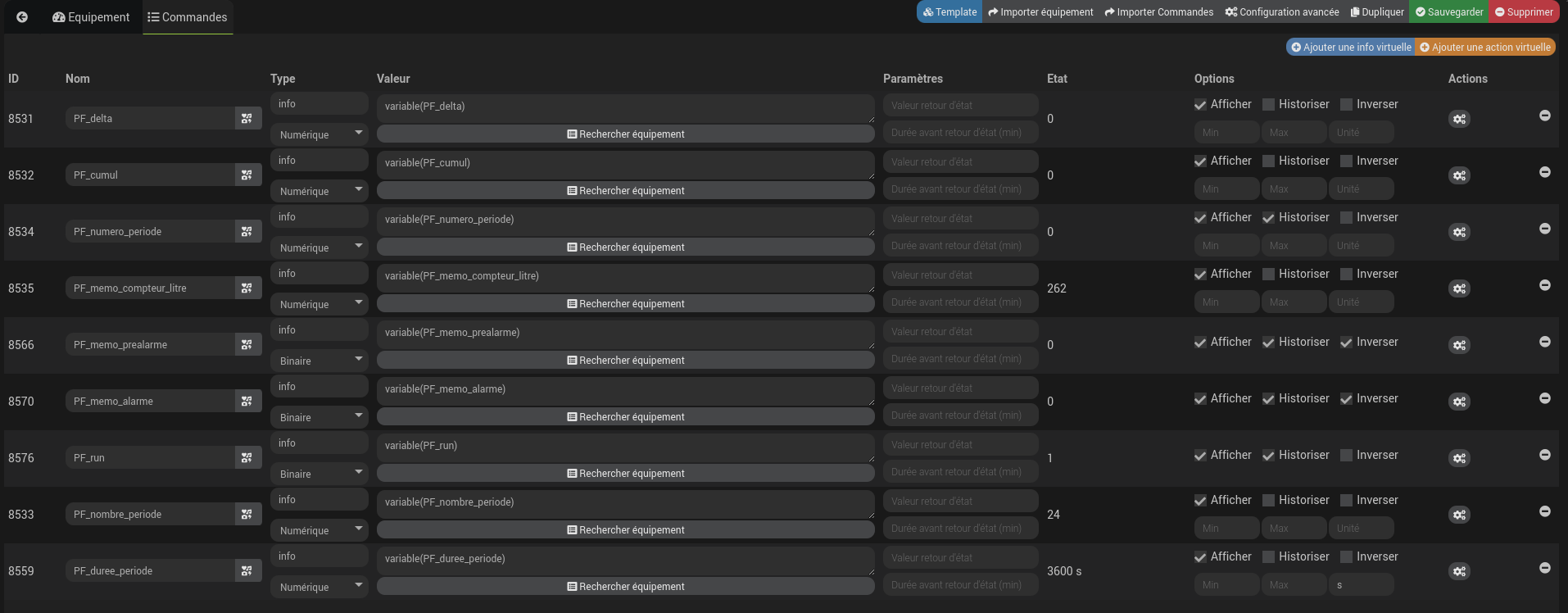Open icon picker for PF_nombre_periode name

click(247, 514)
